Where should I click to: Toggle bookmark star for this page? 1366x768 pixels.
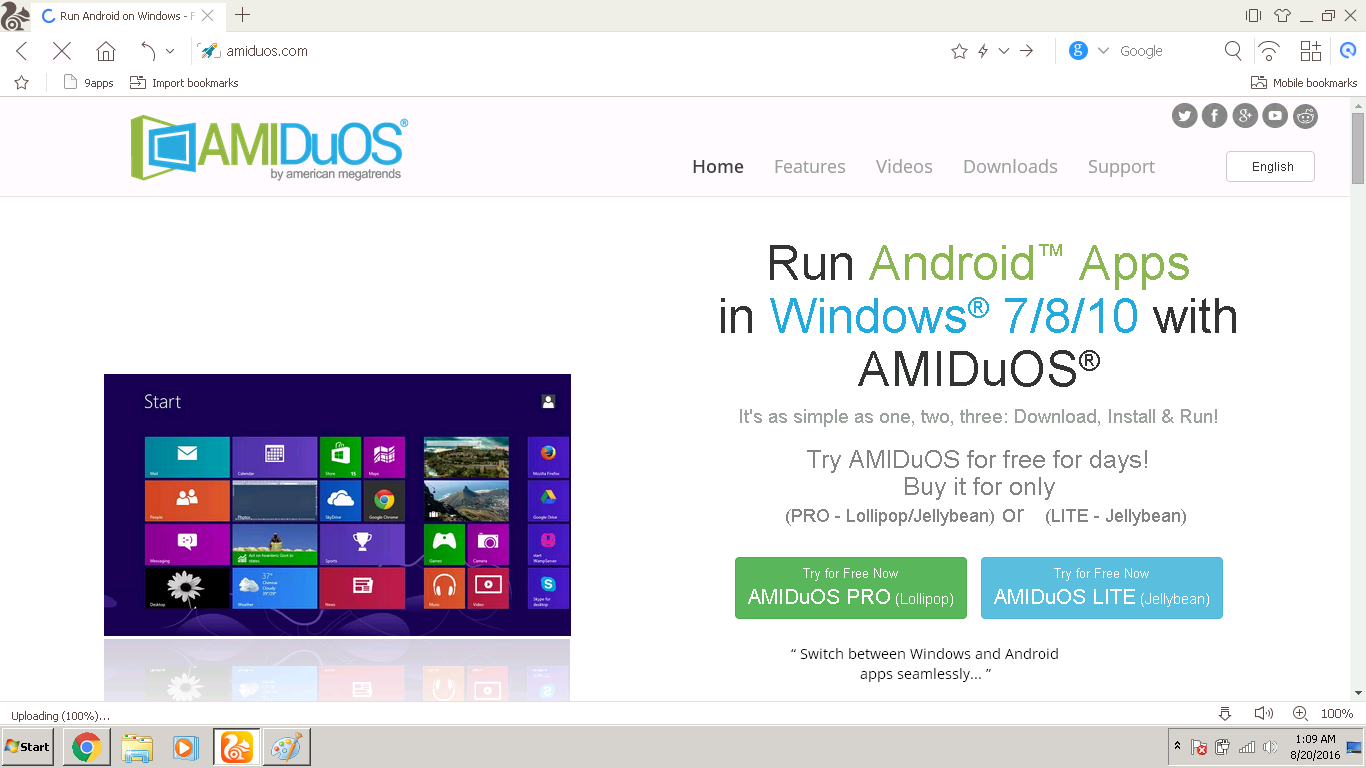coord(959,50)
